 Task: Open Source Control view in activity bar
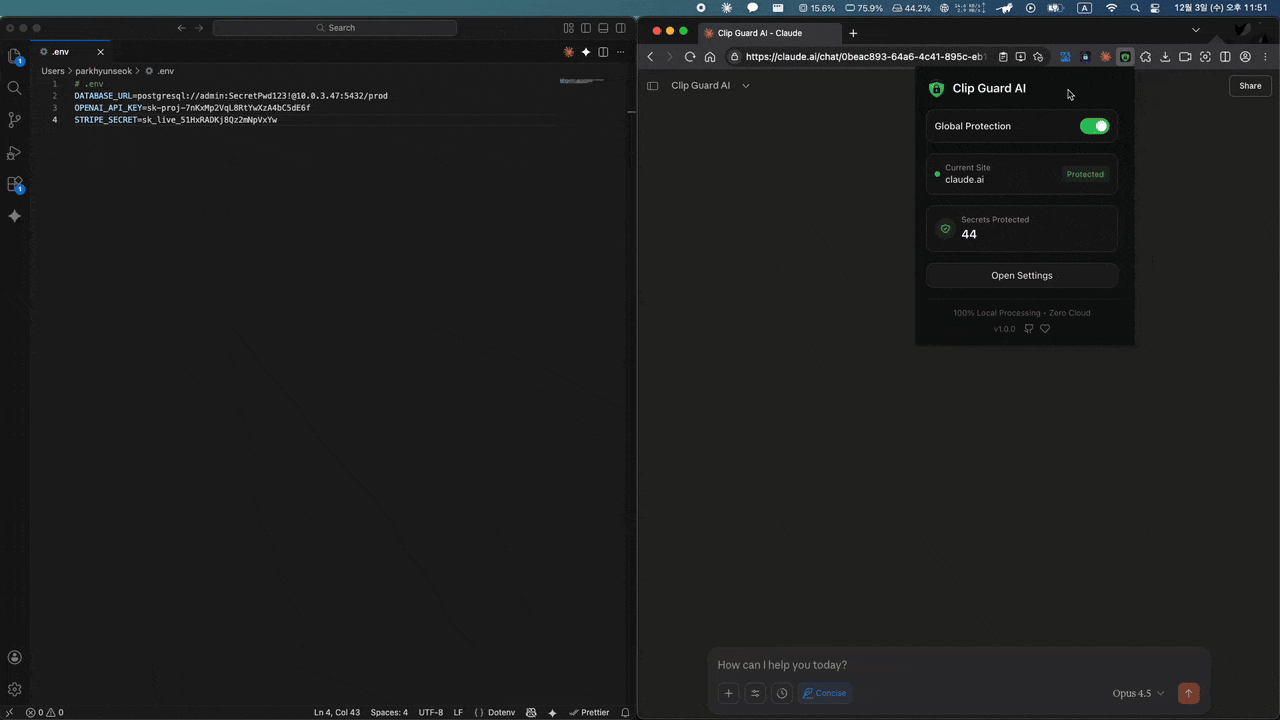14,120
